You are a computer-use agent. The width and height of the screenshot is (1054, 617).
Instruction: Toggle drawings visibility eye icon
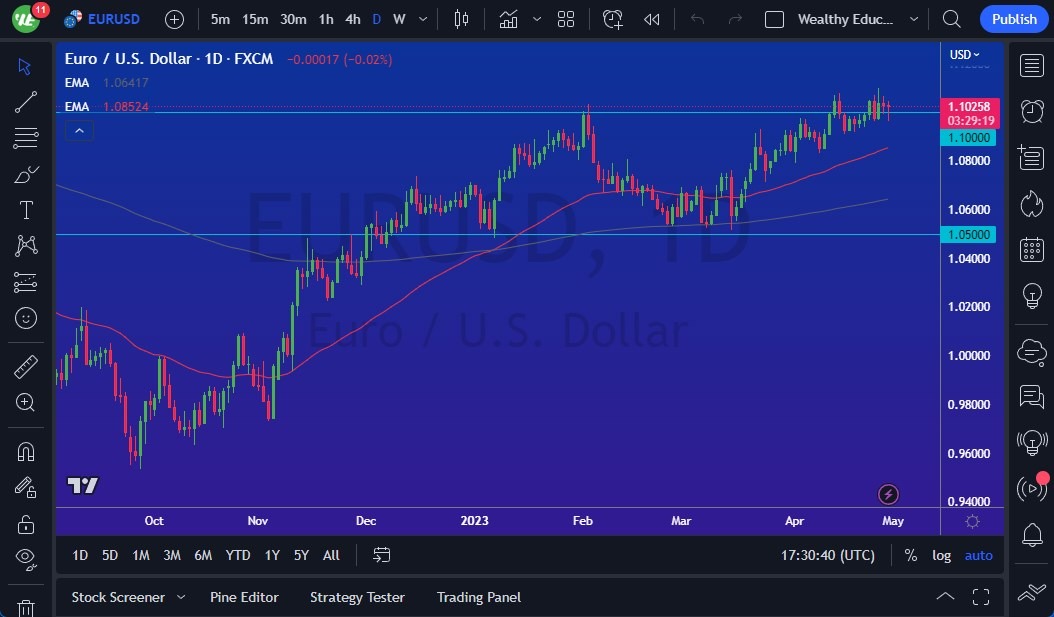click(26, 559)
